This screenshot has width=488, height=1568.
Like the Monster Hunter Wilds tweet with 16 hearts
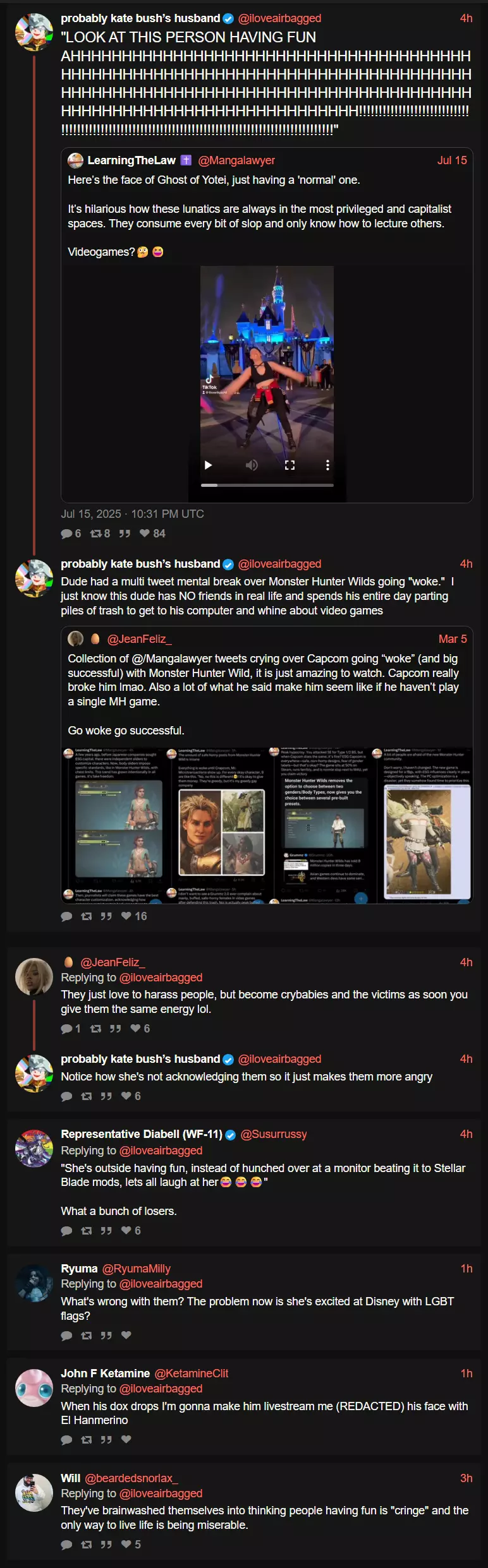pos(134,916)
